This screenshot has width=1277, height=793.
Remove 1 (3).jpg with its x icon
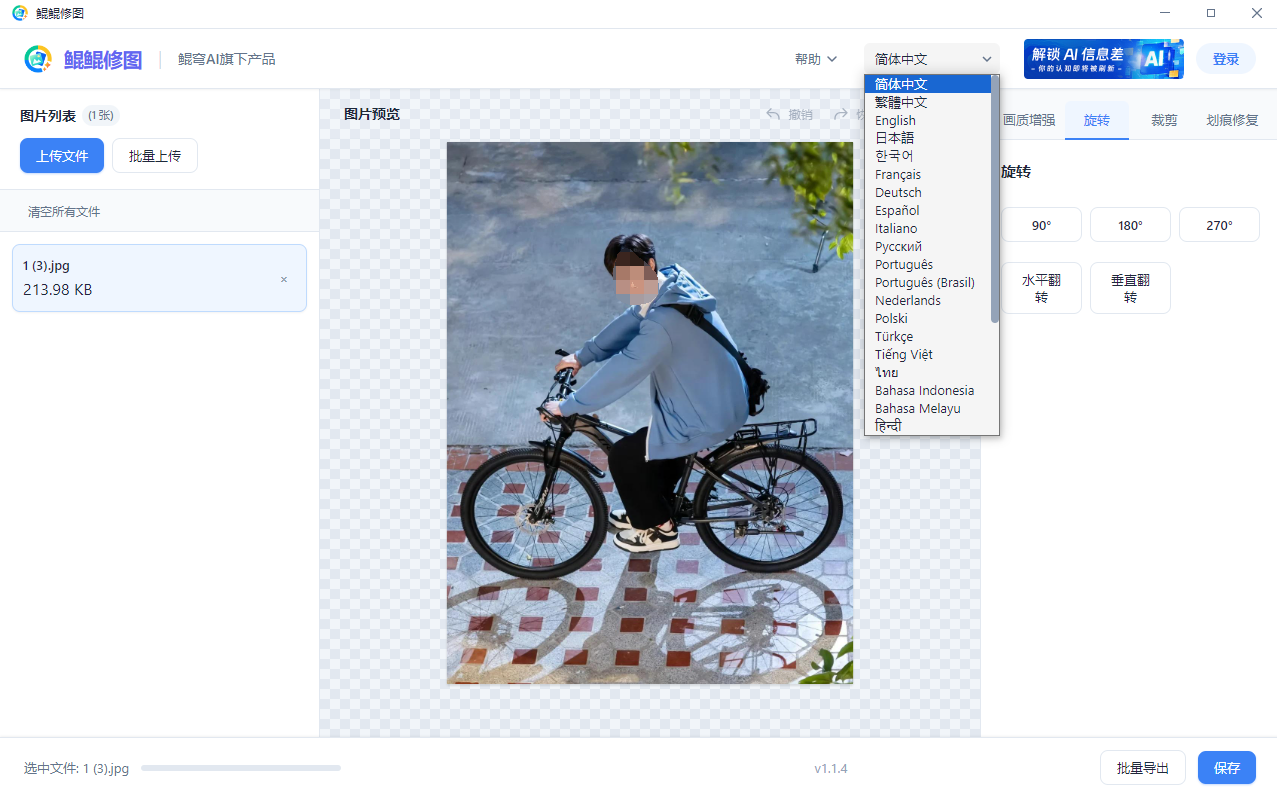click(284, 279)
